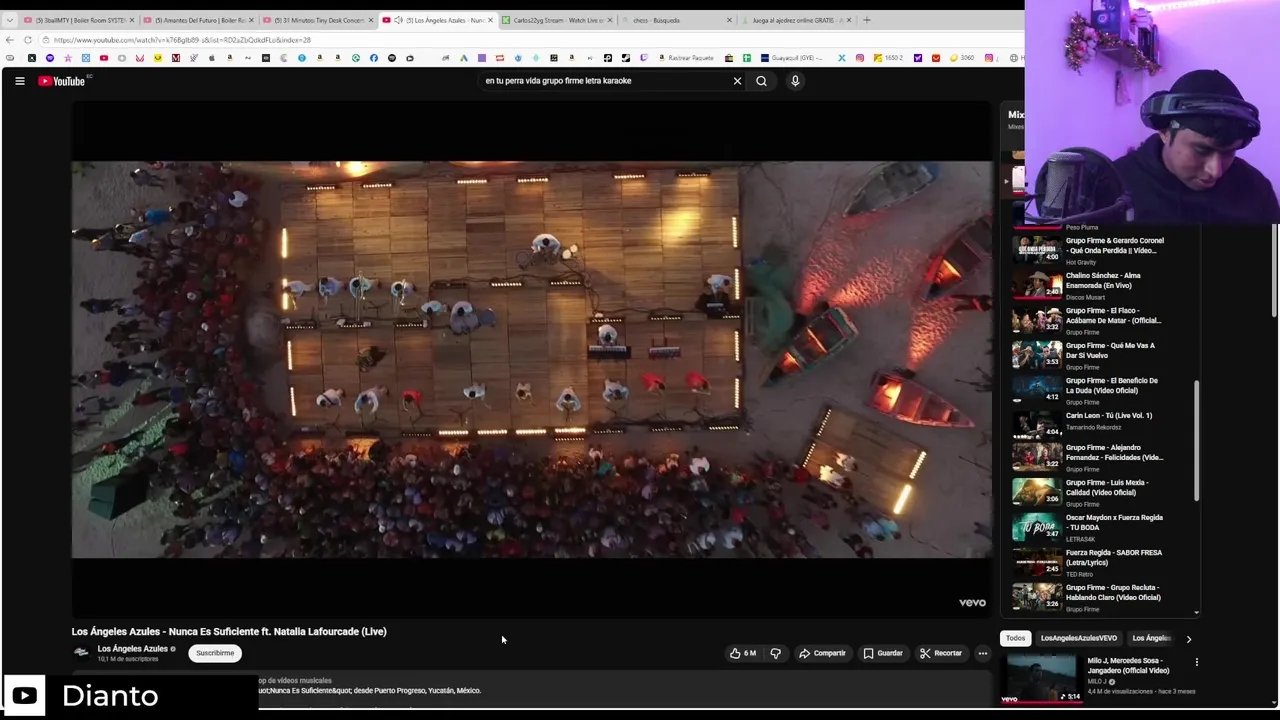1280x720 pixels.
Task: Play Grupo Firme El Flaco Acábame De Matar
Action: (x=1100, y=319)
